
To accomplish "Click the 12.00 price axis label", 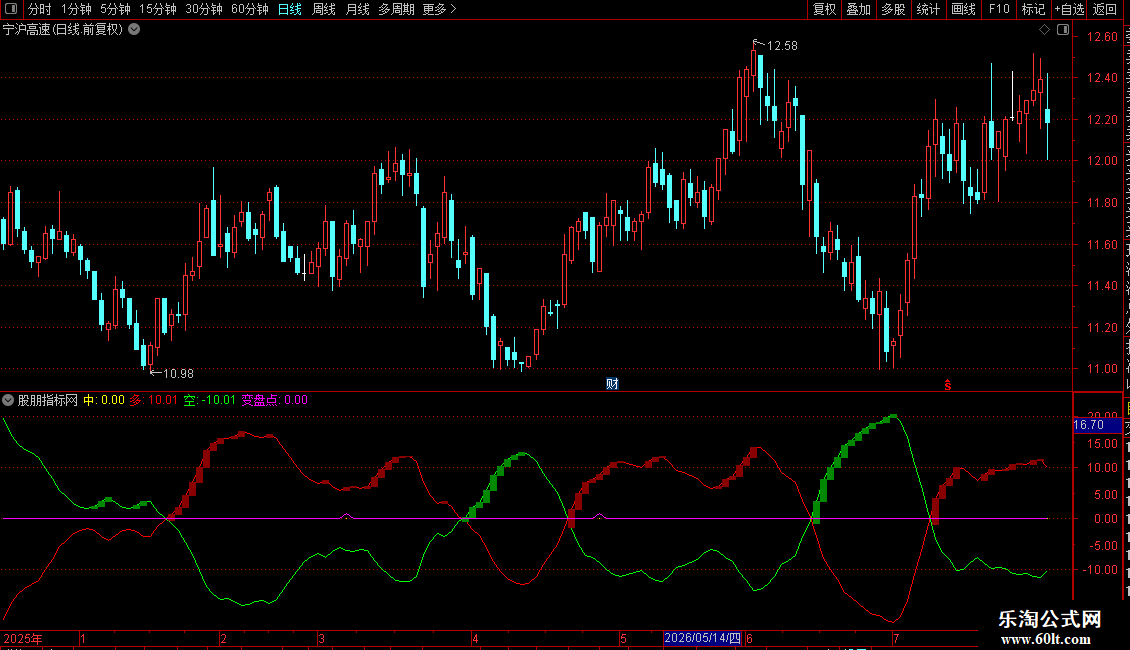I will 1103,161.
